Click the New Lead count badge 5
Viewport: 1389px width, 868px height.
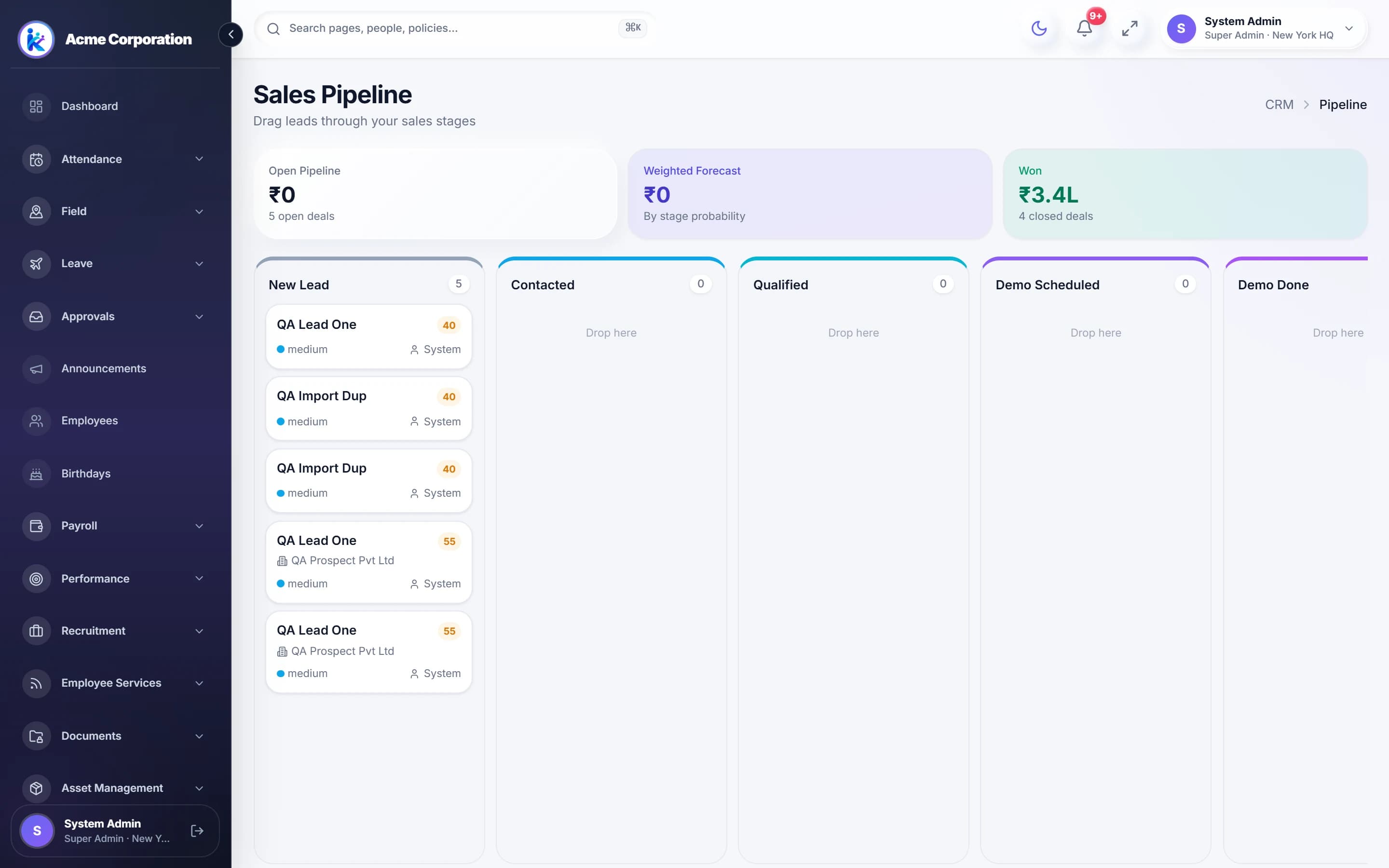coord(459,284)
